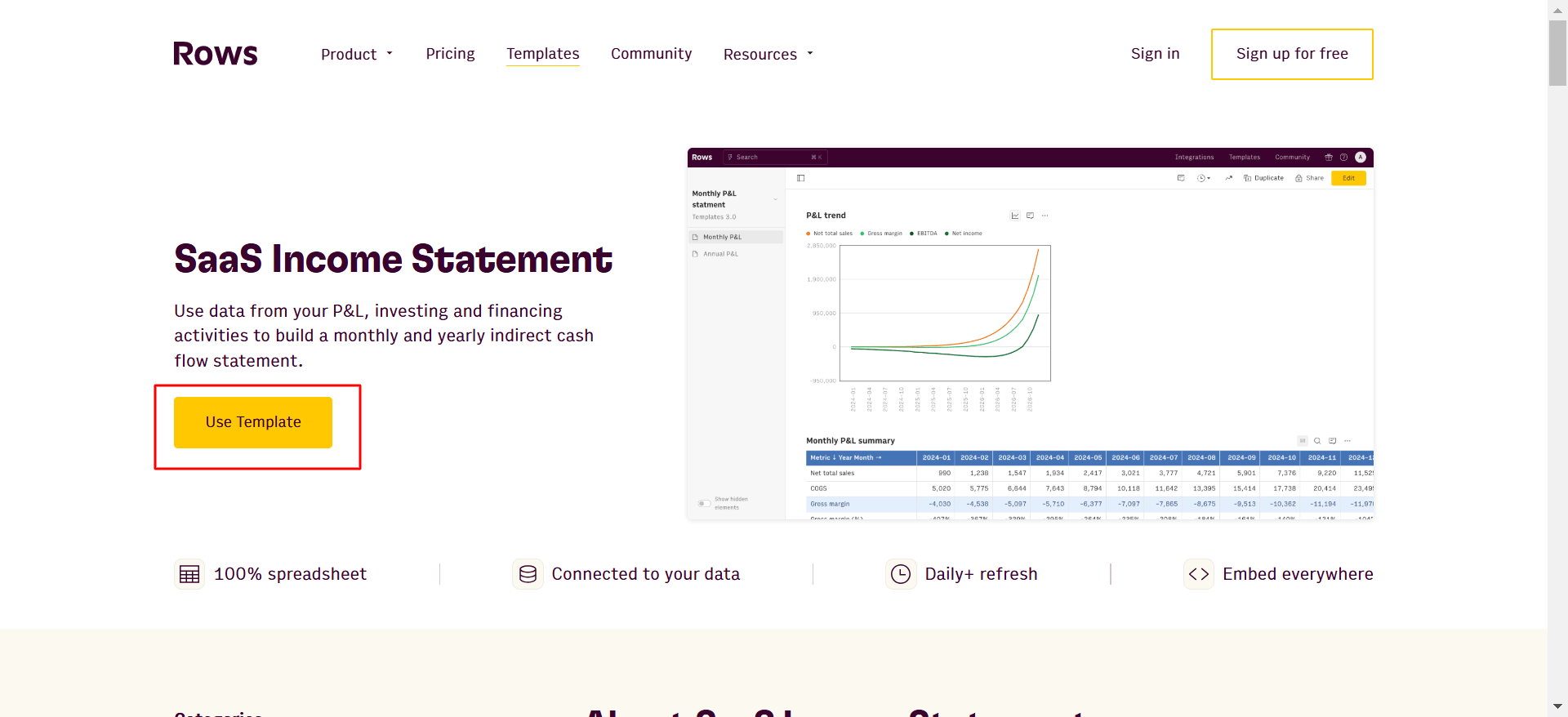Click the Net income legend dot
The height and width of the screenshot is (717, 1568).
coord(947,234)
